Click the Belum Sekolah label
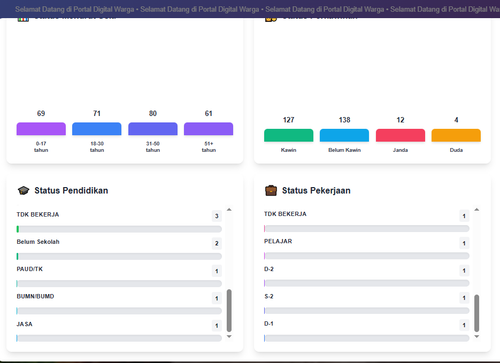The width and height of the screenshot is (500, 363). pos(38,242)
